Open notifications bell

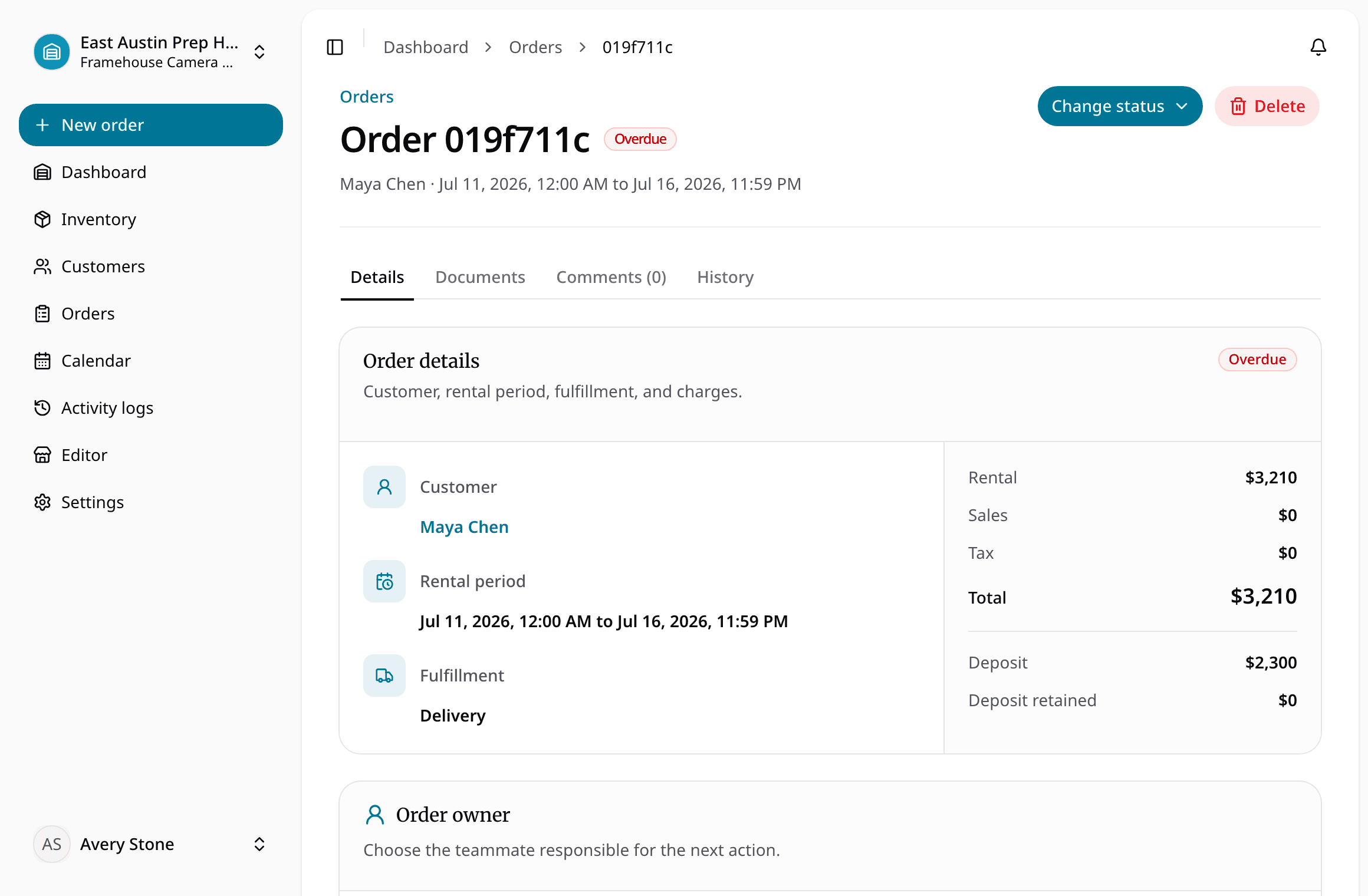(1318, 47)
